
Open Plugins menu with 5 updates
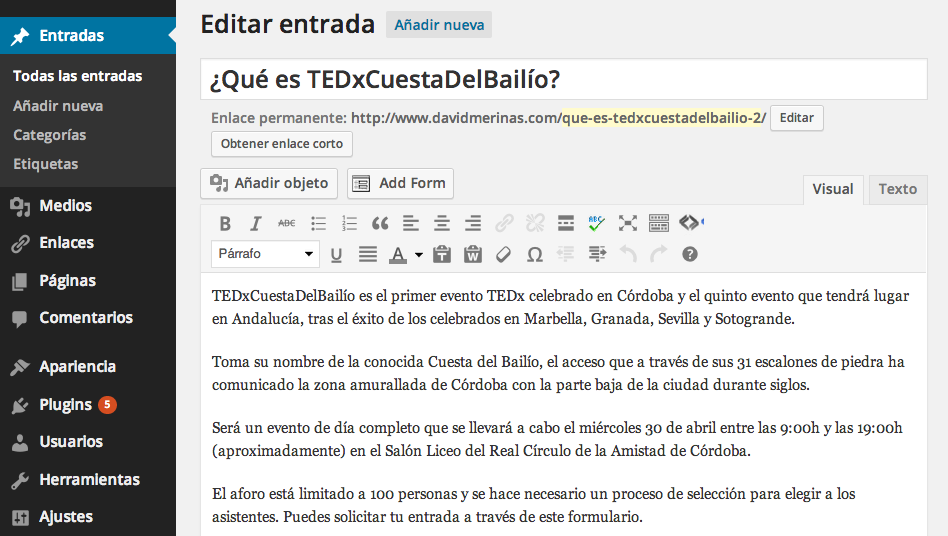click(88, 404)
